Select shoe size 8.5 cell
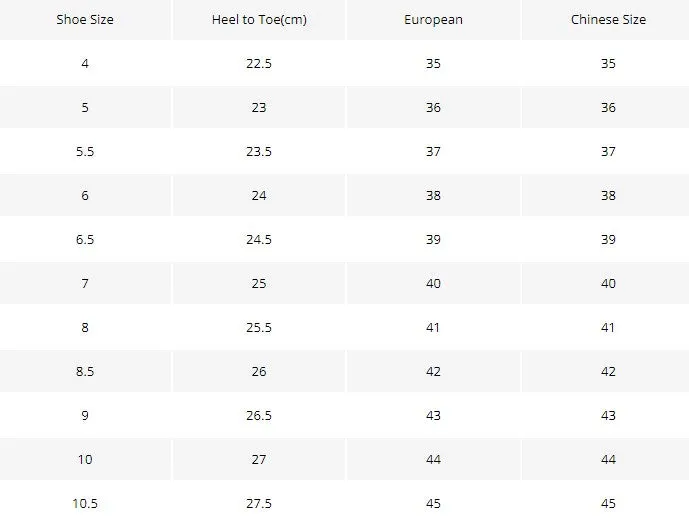 pyautogui.click(x=85, y=371)
